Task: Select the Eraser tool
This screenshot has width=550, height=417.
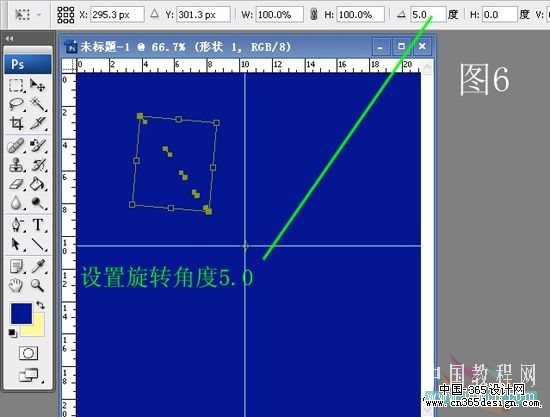Action: (x=16, y=183)
